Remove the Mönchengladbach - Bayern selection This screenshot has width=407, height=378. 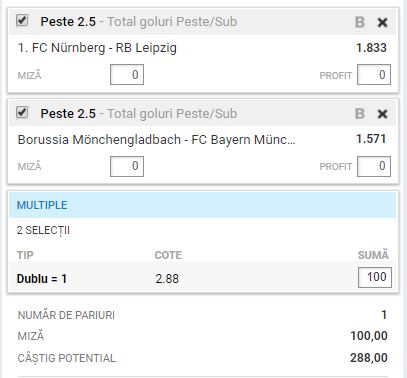click(382, 114)
